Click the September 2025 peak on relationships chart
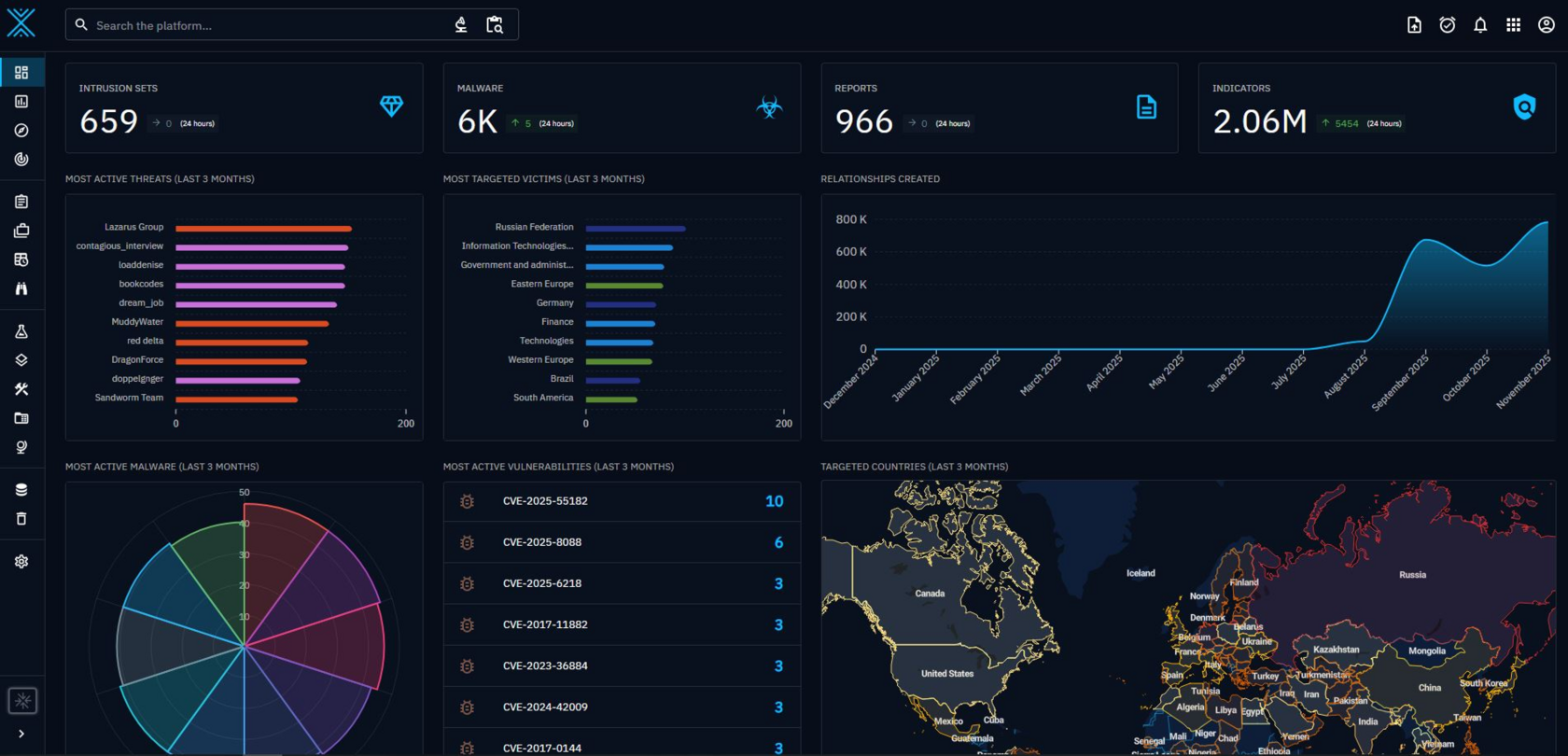Screen dimensions: 1568x756 click(1425, 240)
